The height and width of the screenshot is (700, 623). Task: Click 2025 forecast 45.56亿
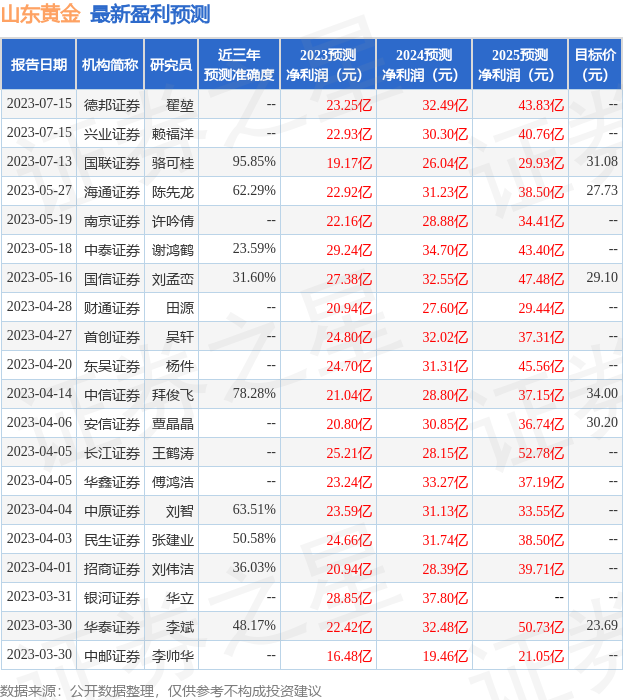[541, 367]
